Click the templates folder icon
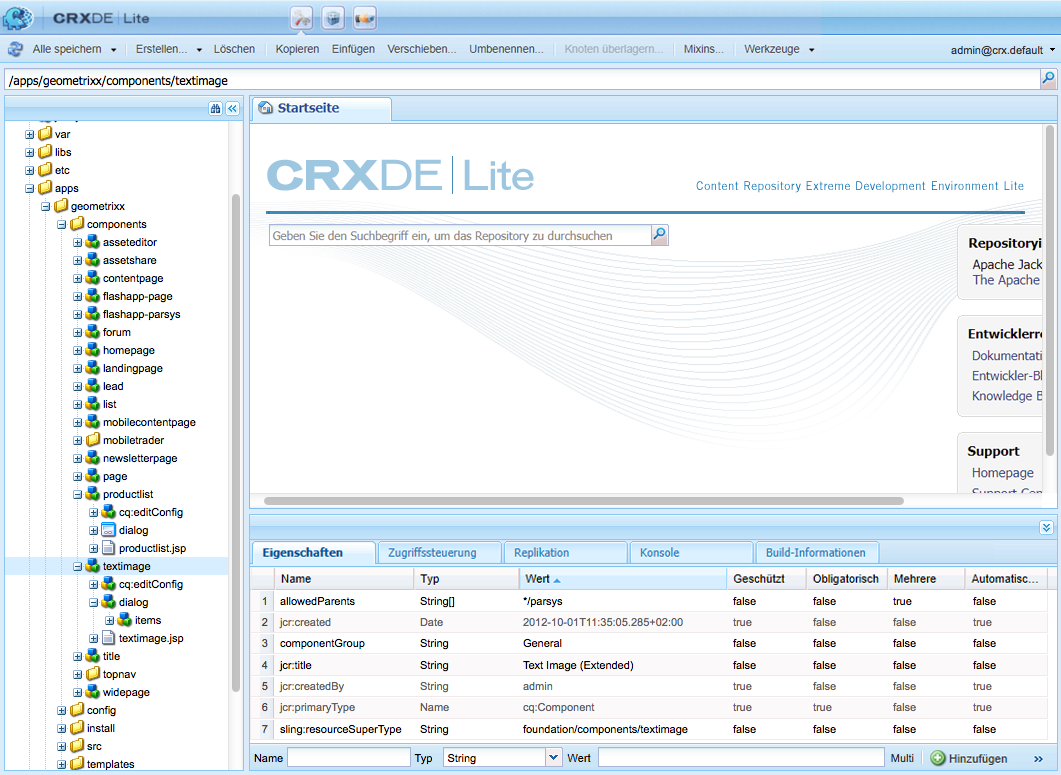 pyautogui.click(x=77, y=763)
